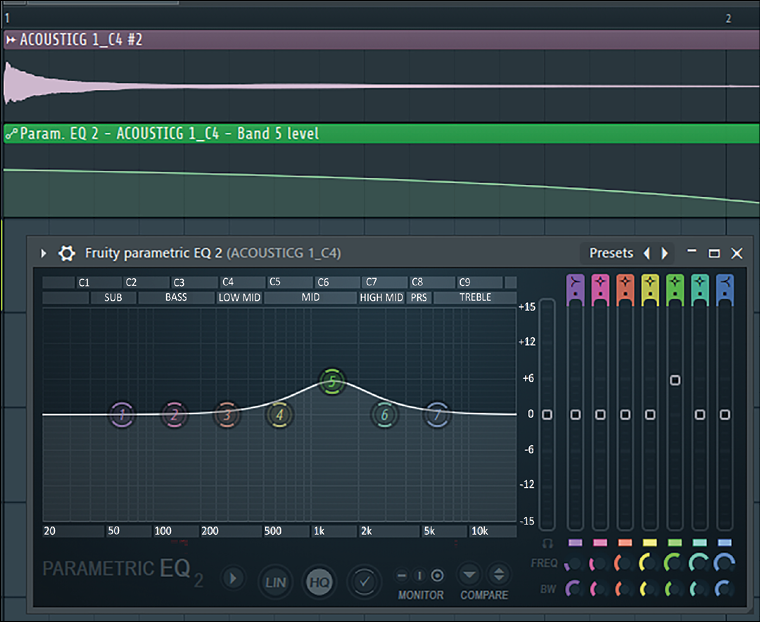Click band 4 yellow FREQ knob
The width and height of the screenshot is (760, 622).
649,563
